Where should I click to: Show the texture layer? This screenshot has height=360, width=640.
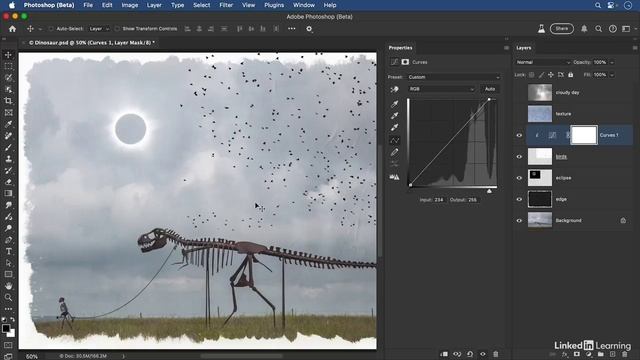tap(519, 114)
